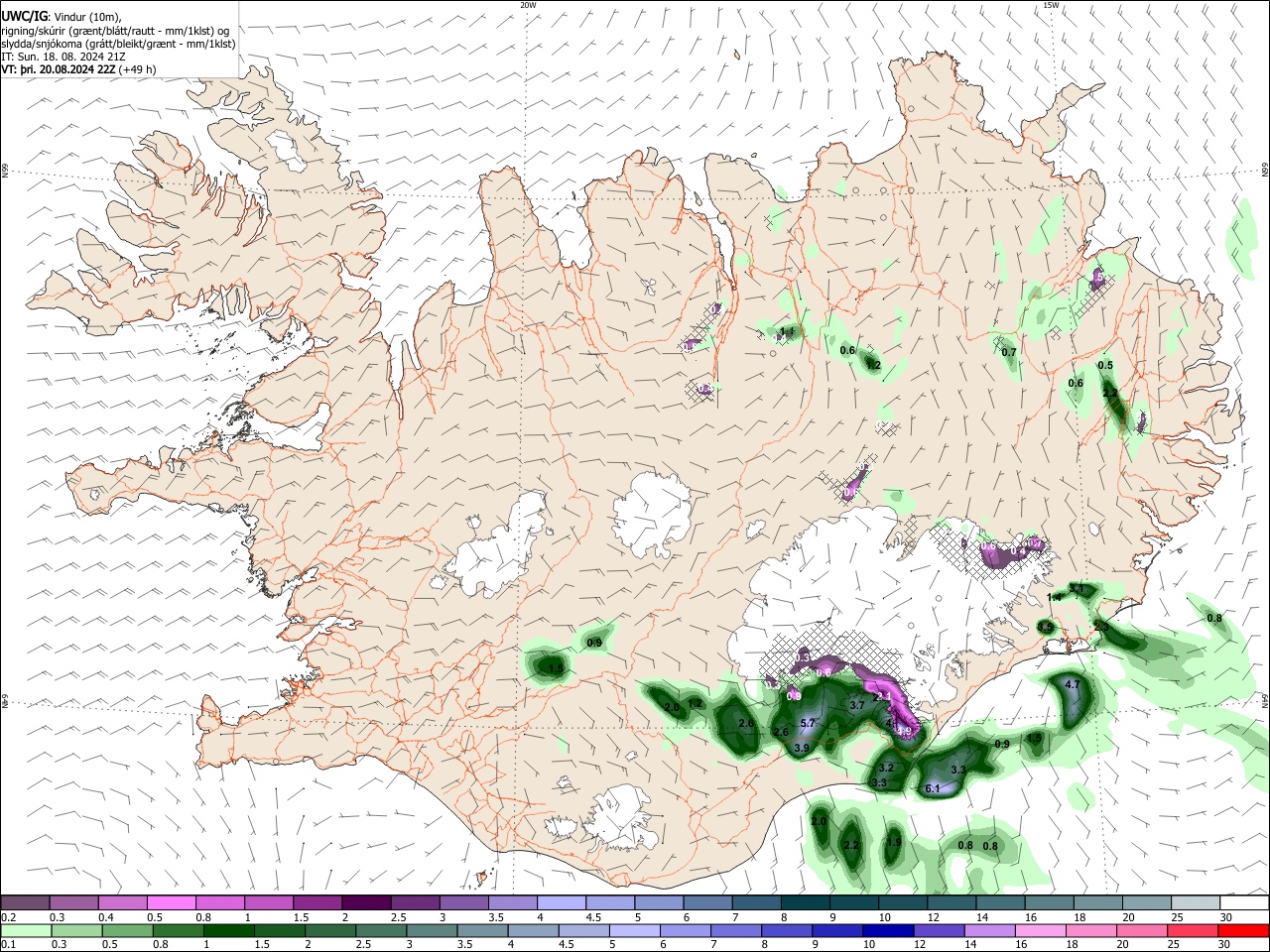Select the 3.7 precipitation value on the map

click(857, 705)
